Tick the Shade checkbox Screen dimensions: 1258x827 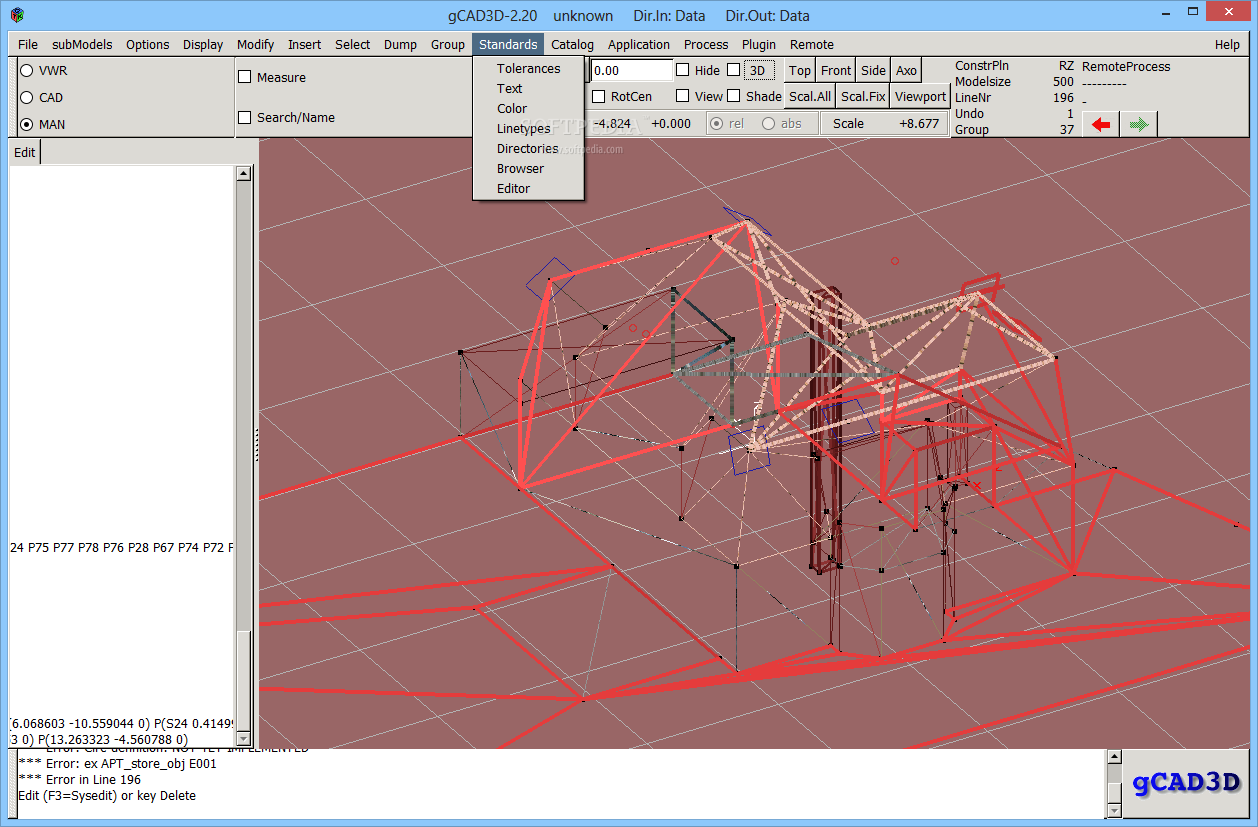(734, 97)
